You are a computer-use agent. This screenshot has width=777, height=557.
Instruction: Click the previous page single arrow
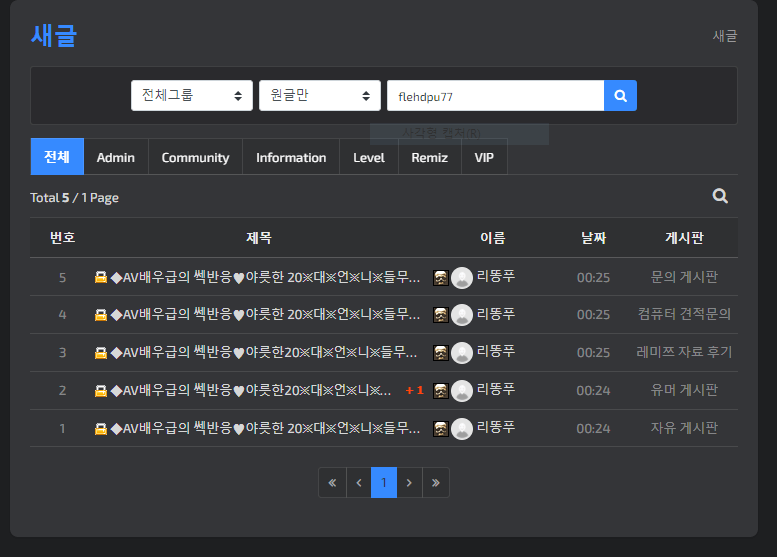359,483
